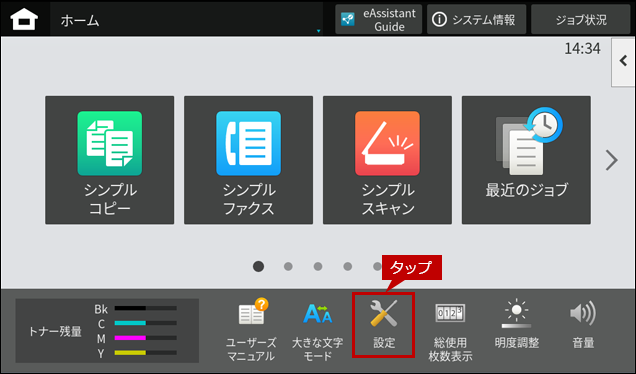
Task: Check the トナー残量 toner level bars
Action: [x=107, y=331]
